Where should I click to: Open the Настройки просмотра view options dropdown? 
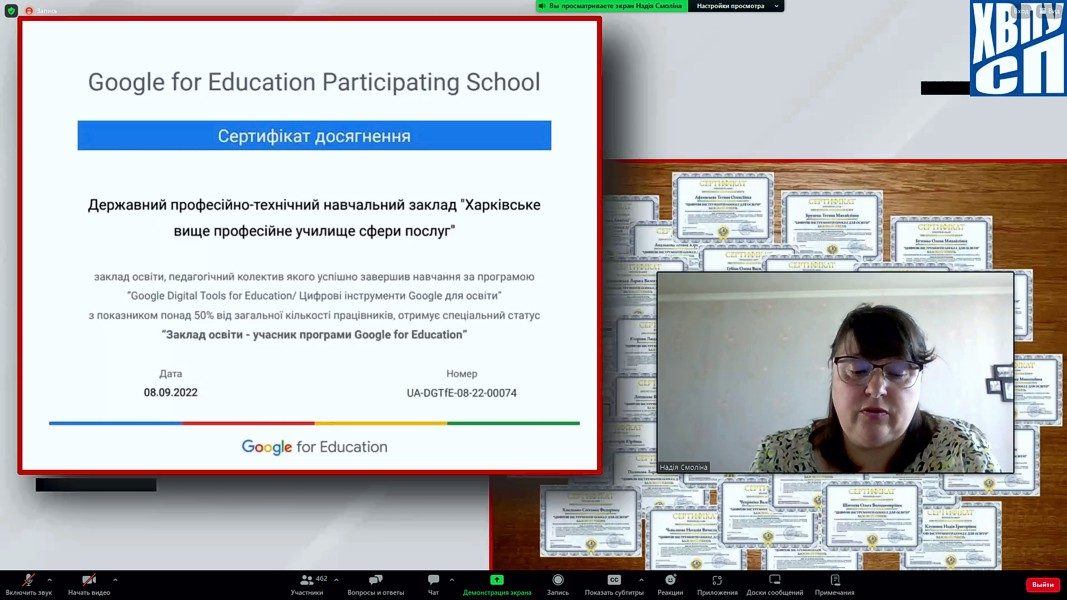tap(736, 6)
